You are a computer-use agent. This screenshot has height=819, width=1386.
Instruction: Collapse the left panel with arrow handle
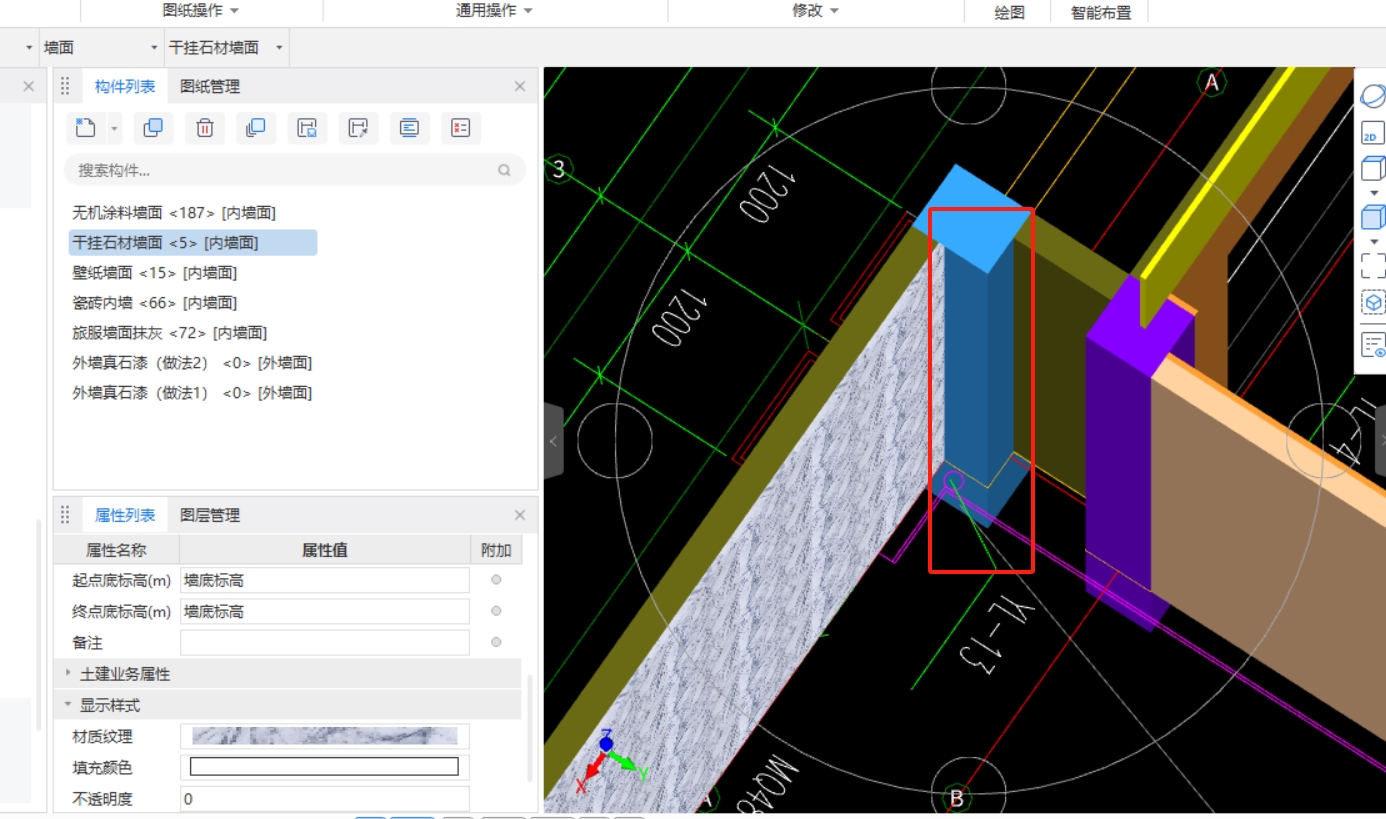(x=554, y=441)
